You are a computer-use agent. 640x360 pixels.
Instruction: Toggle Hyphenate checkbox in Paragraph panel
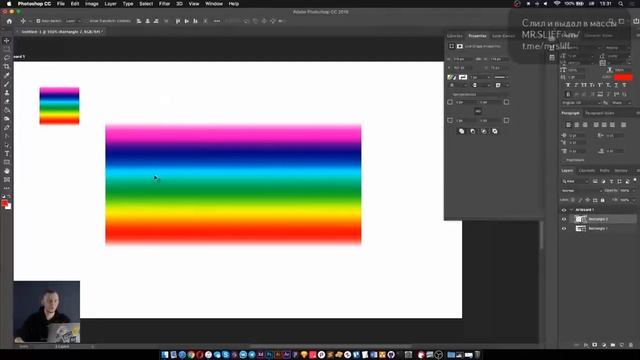pos(565,160)
